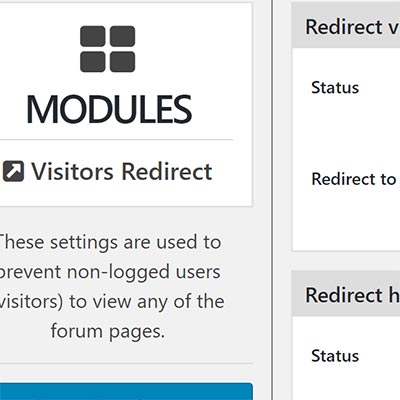Select the second 'Redirect h…' panel header
The width and height of the screenshot is (400, 400).
(x=346, y=294)
